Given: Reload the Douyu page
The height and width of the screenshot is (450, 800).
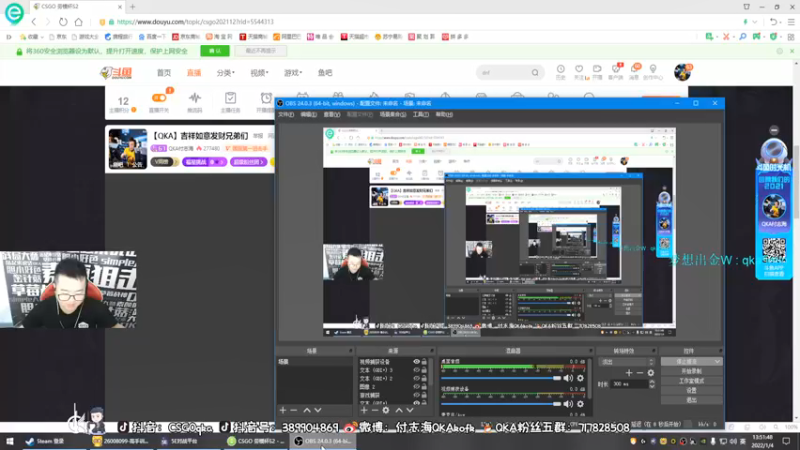Looking at the screenshot, I should (x=63, y=22).
